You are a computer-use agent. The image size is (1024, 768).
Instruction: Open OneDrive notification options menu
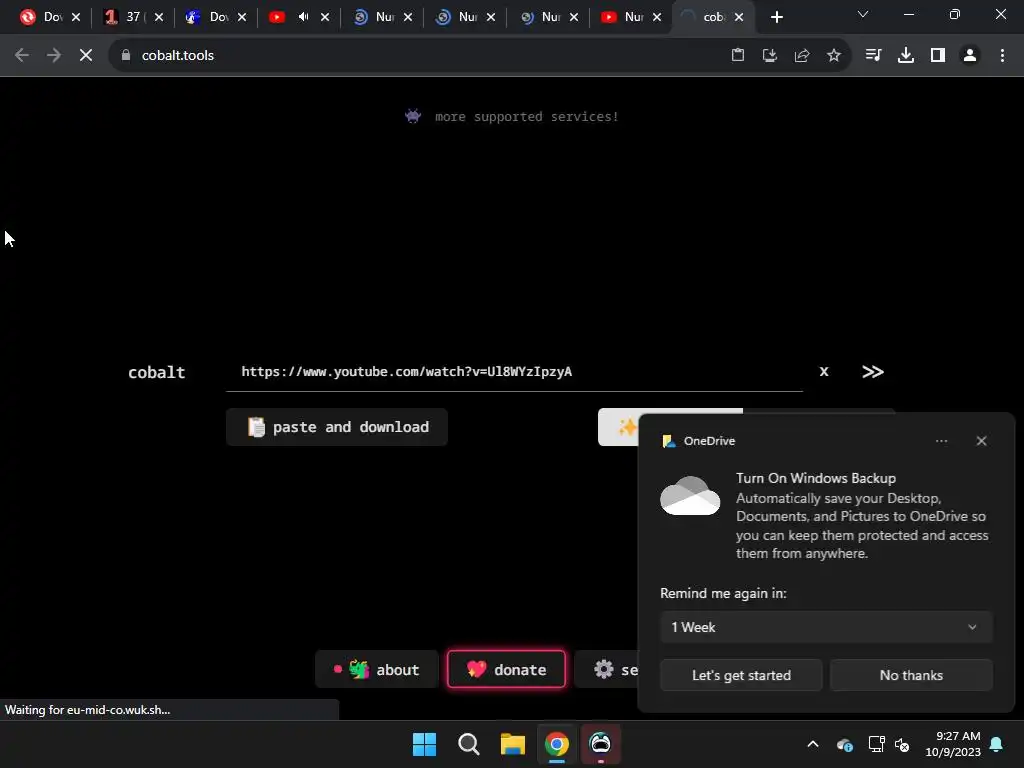941,441
